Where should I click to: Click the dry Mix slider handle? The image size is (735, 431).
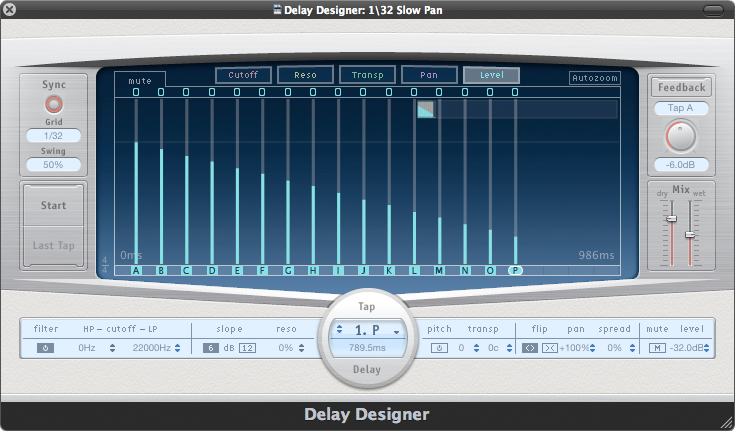point(672,219)
